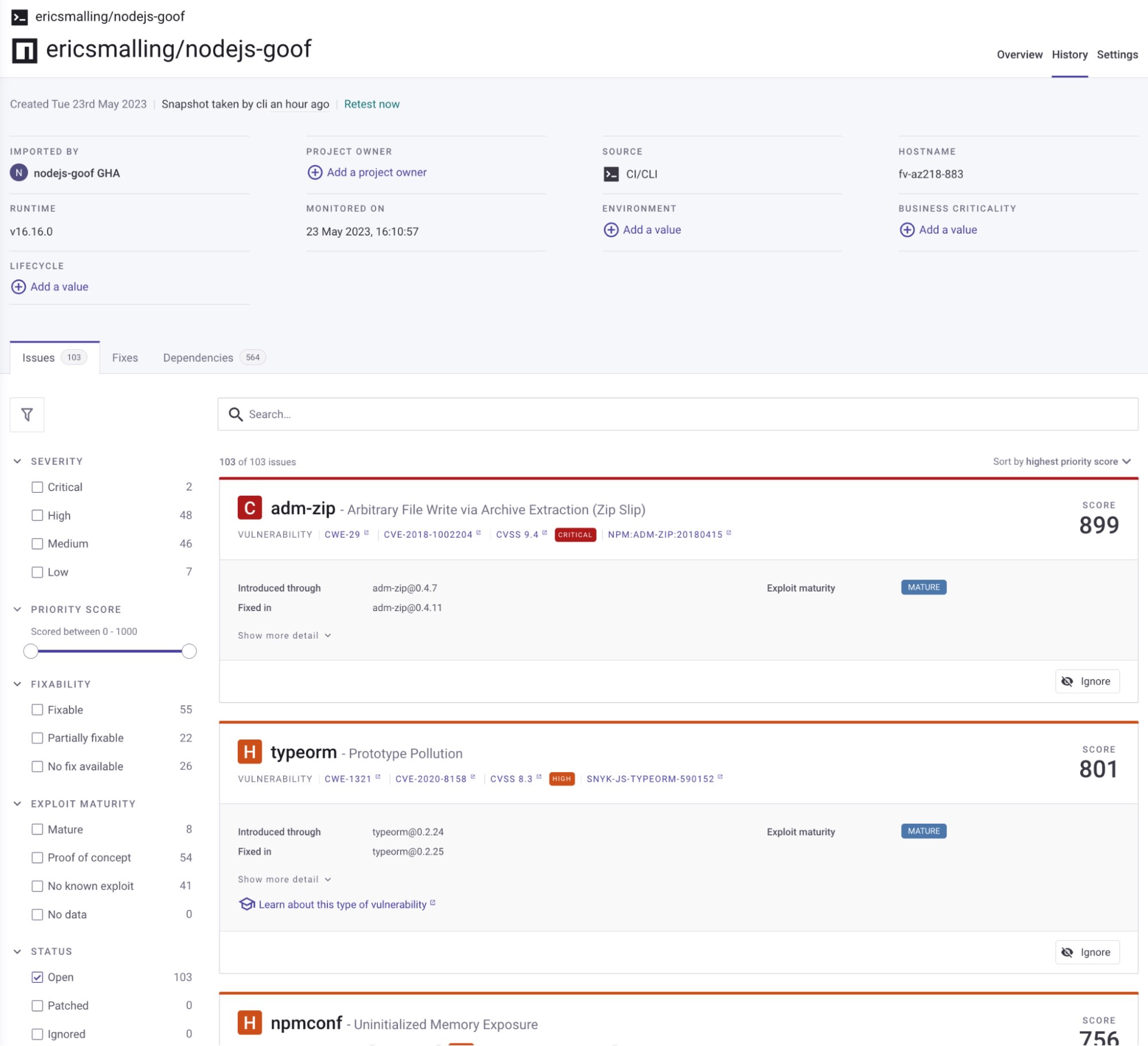Collapse the Fixability filter section
The image size is (1148, 1046).
tap(17, 684)
